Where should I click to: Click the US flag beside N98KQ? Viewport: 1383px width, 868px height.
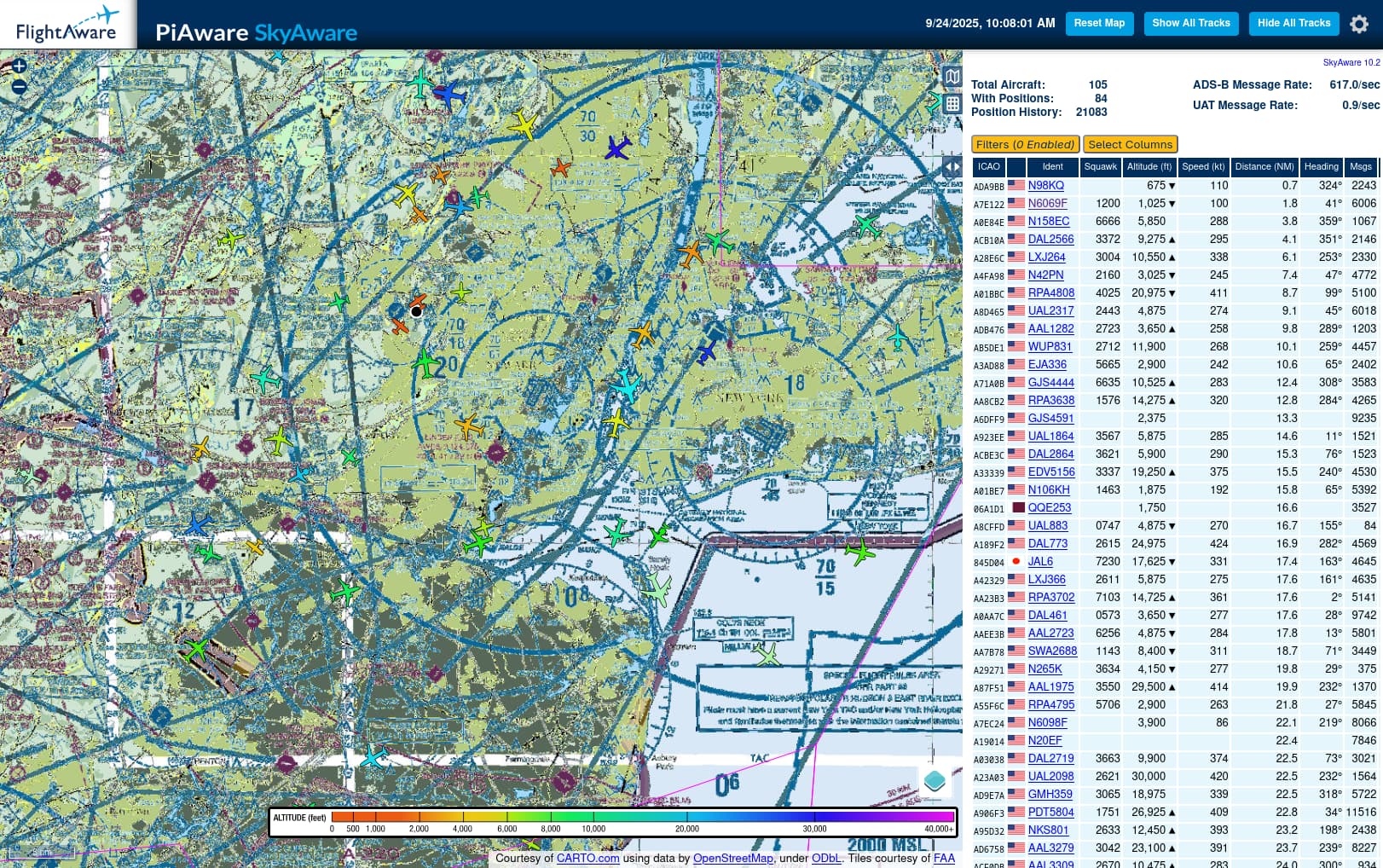point(1016,185)
